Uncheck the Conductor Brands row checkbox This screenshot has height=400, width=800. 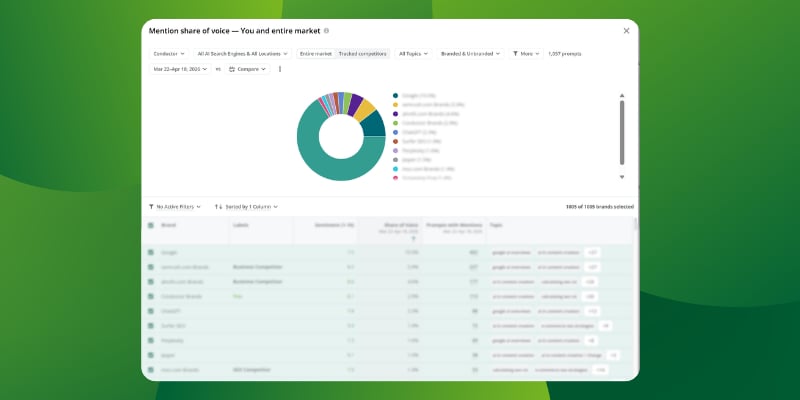[x=151, y=296]
